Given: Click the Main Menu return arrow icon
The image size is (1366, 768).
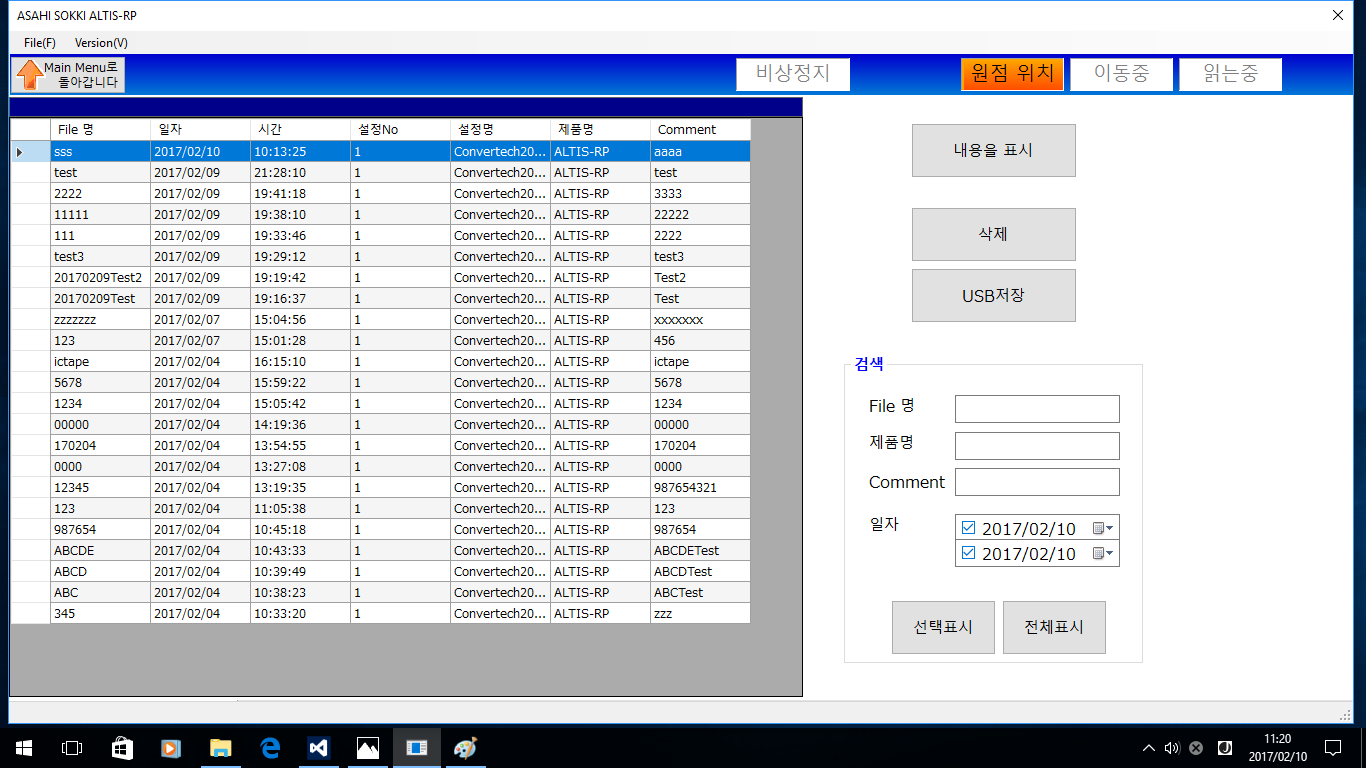Looking at the screenshot, I should point(30,75).
